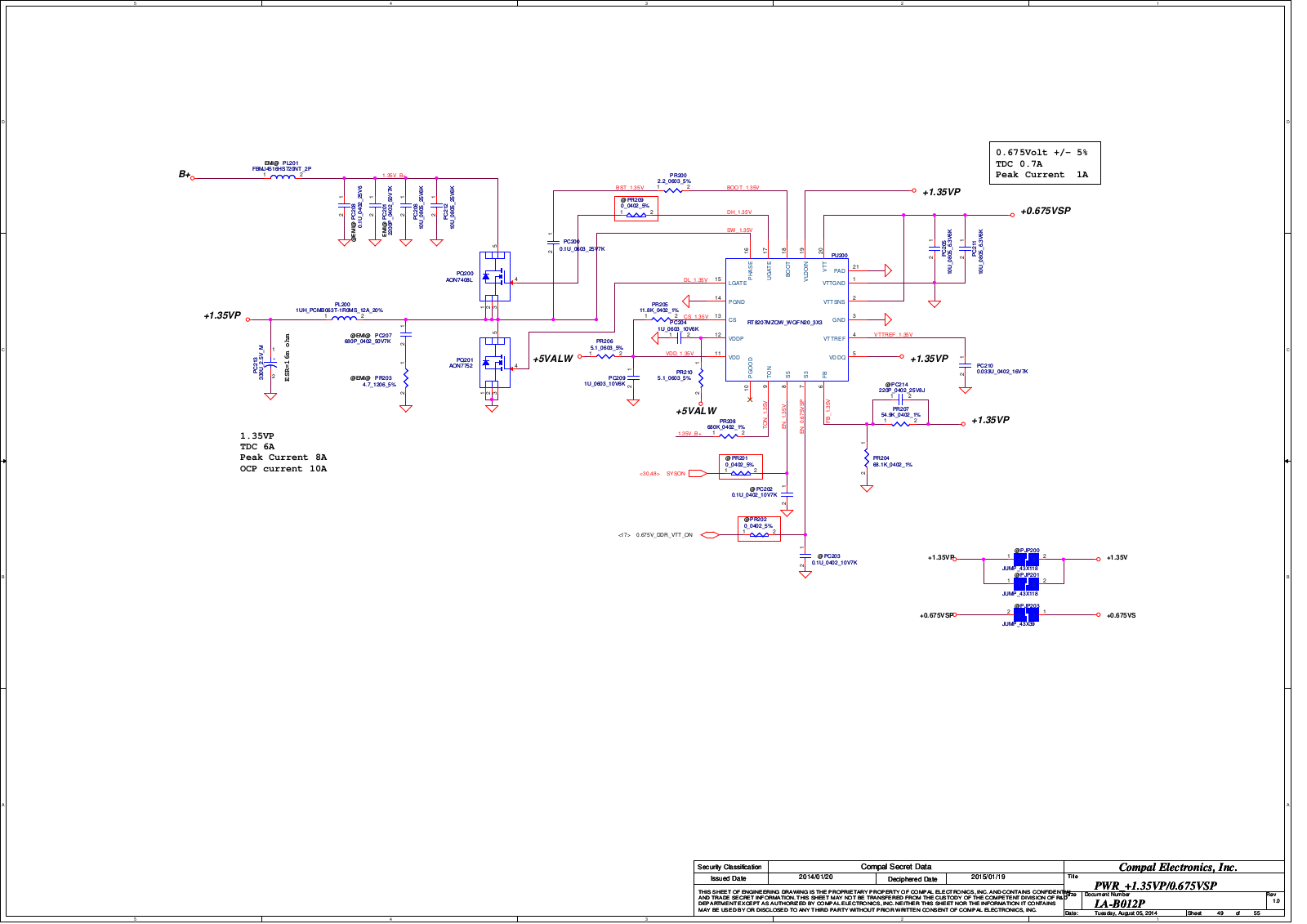Click the issued date 2014/01/20 cell
Viewport: 1307px width, 924px height.
click(815, 877)
